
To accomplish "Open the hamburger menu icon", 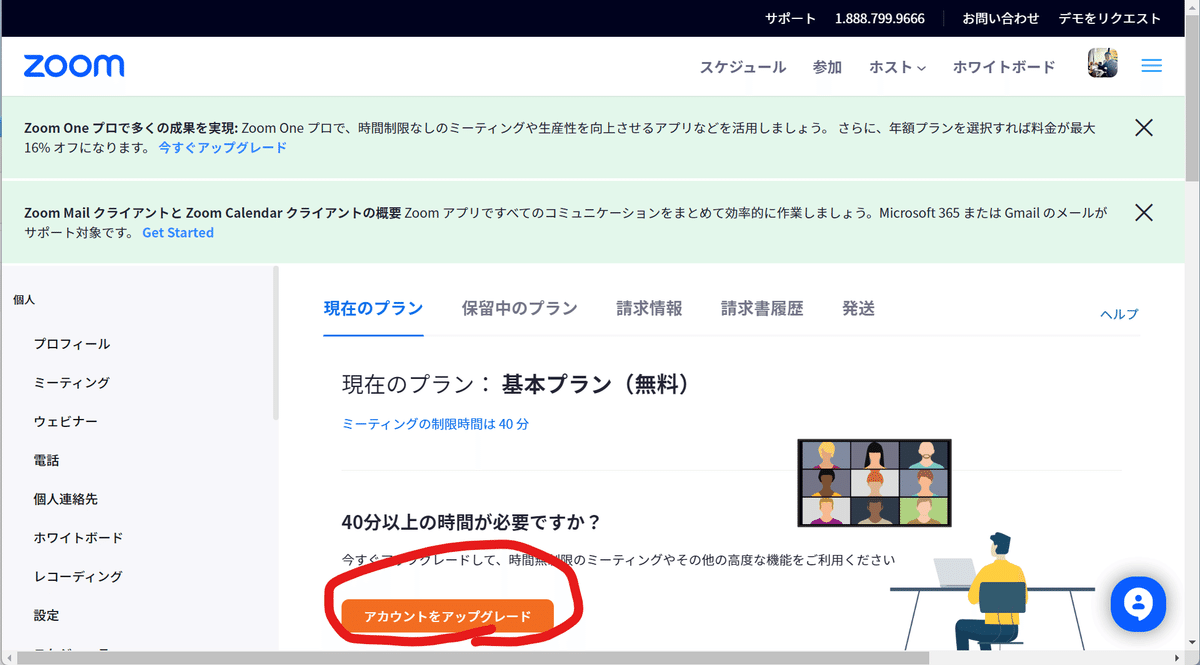I will point(1151,66).
